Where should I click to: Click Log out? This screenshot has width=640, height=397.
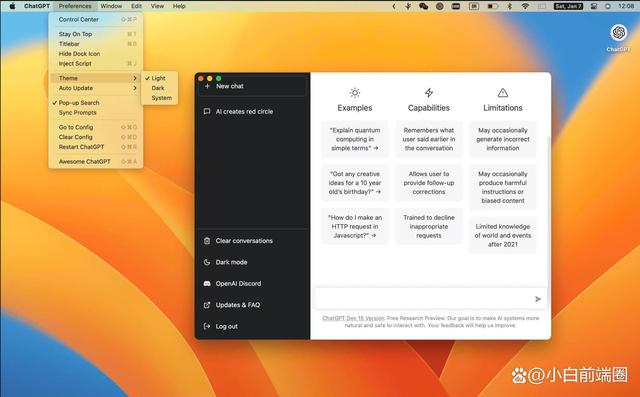pyautogui.click(x=252, y=326)
